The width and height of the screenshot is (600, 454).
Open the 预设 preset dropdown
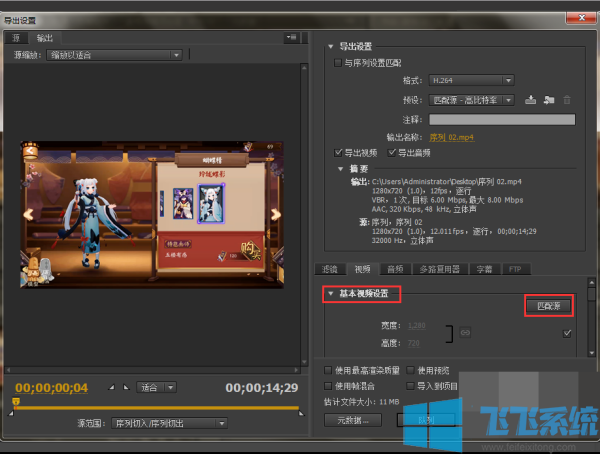[470, 99]
